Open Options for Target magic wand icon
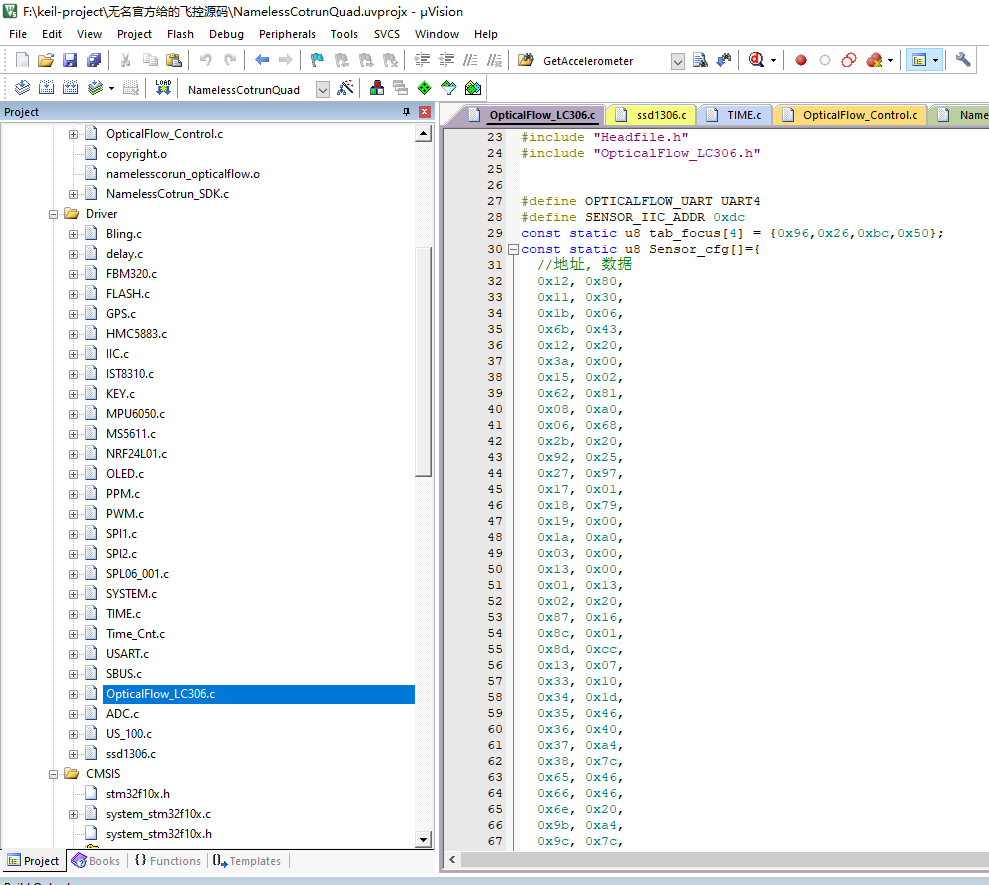 (345, 88)
